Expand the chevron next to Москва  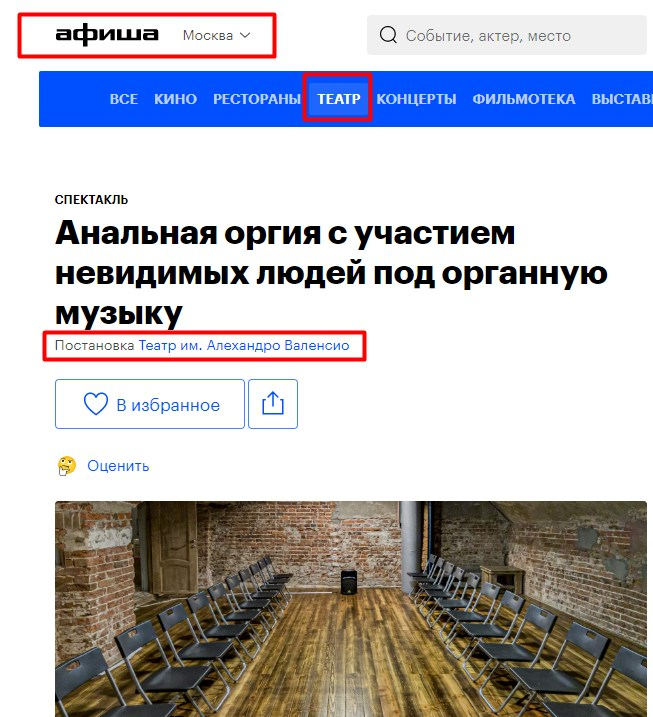tap(245, 35)
